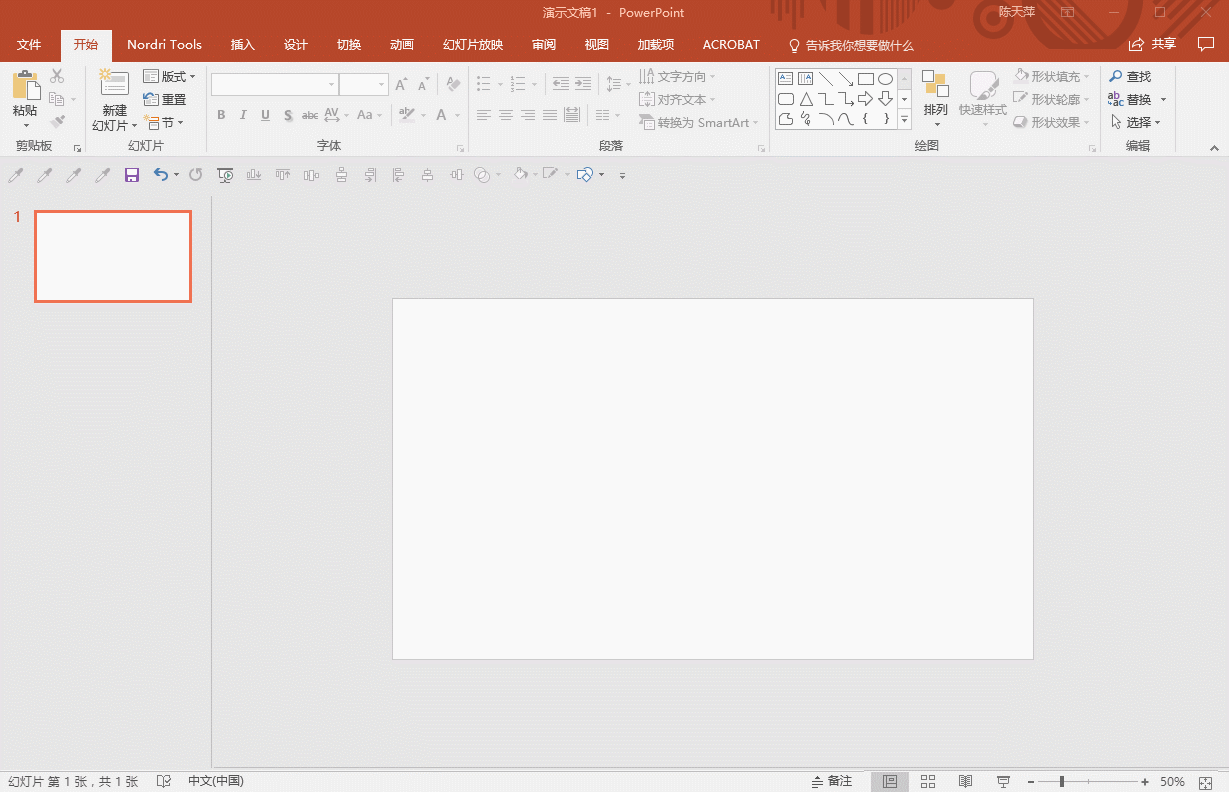Select the slide 1 thumbnail

tap(113, 256)
